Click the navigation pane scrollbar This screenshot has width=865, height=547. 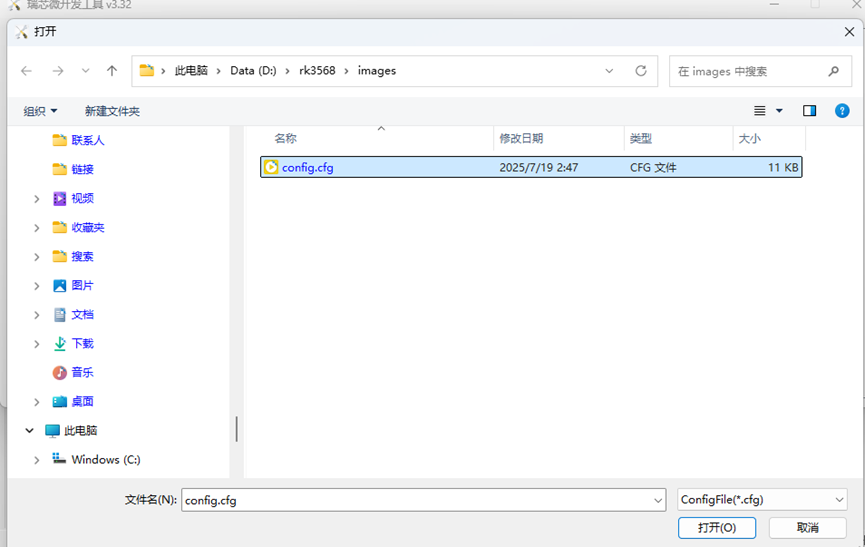click(x=237, y=428)
